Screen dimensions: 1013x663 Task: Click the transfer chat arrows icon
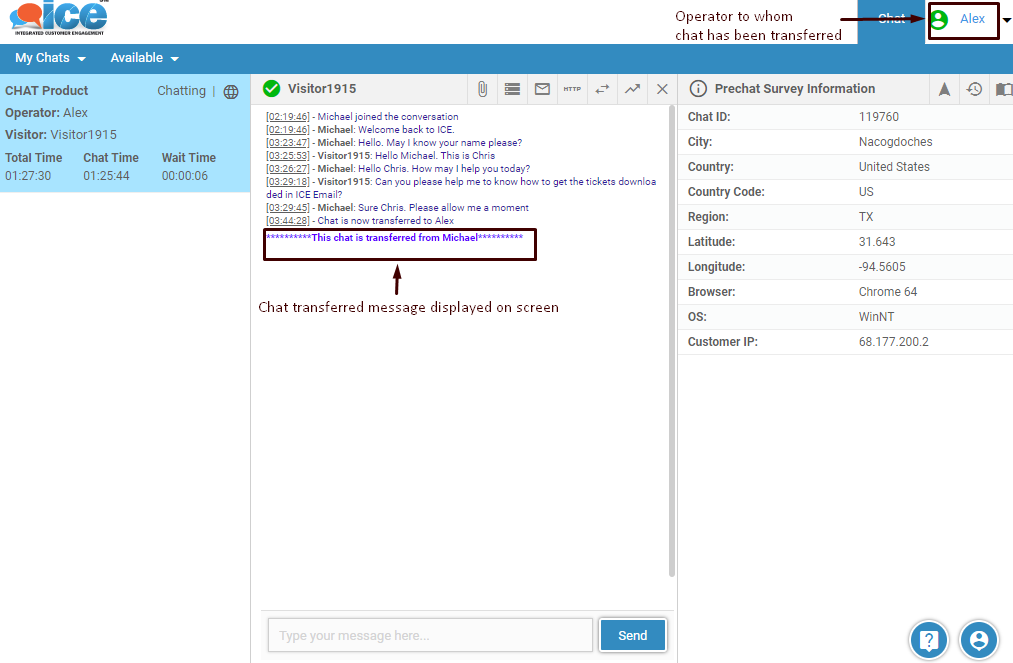click(602, 89)
